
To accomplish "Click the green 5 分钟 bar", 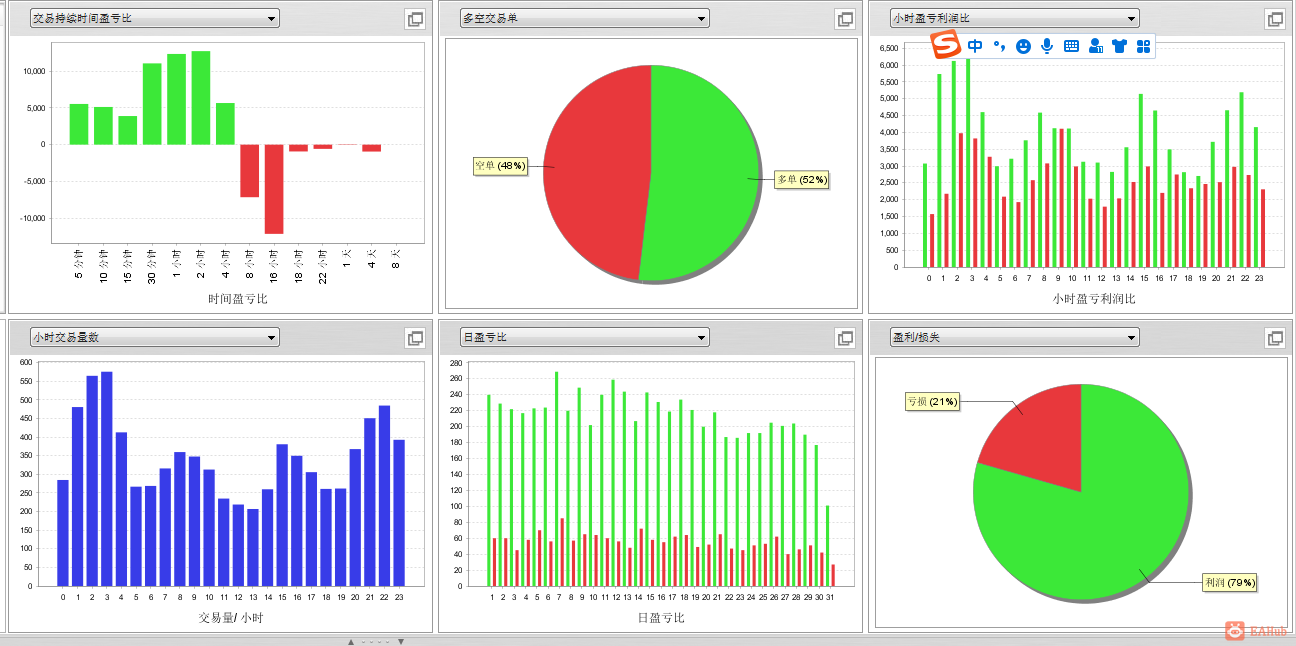I will 79,124.
